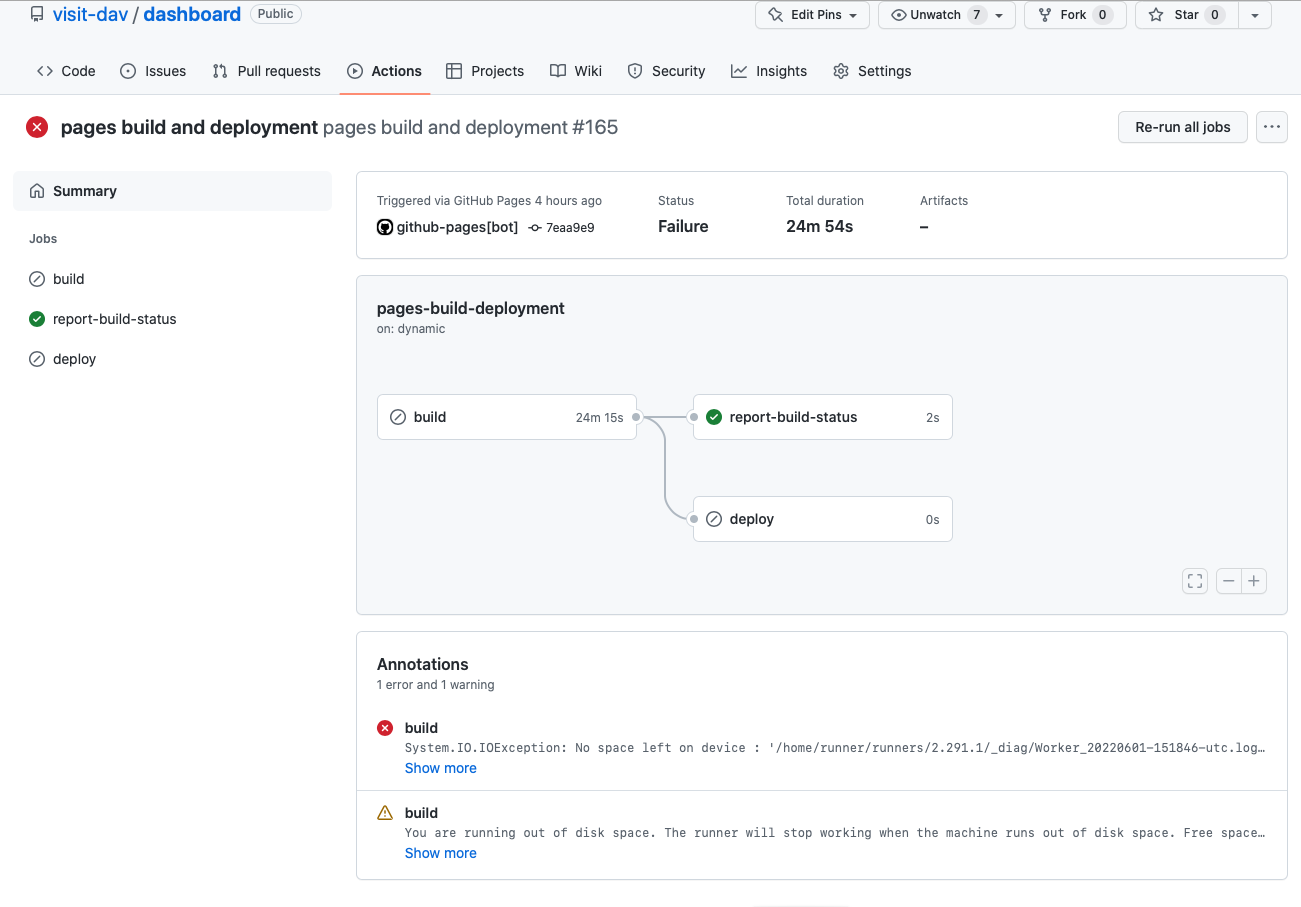Switch to the Code tab

(66, 71)
